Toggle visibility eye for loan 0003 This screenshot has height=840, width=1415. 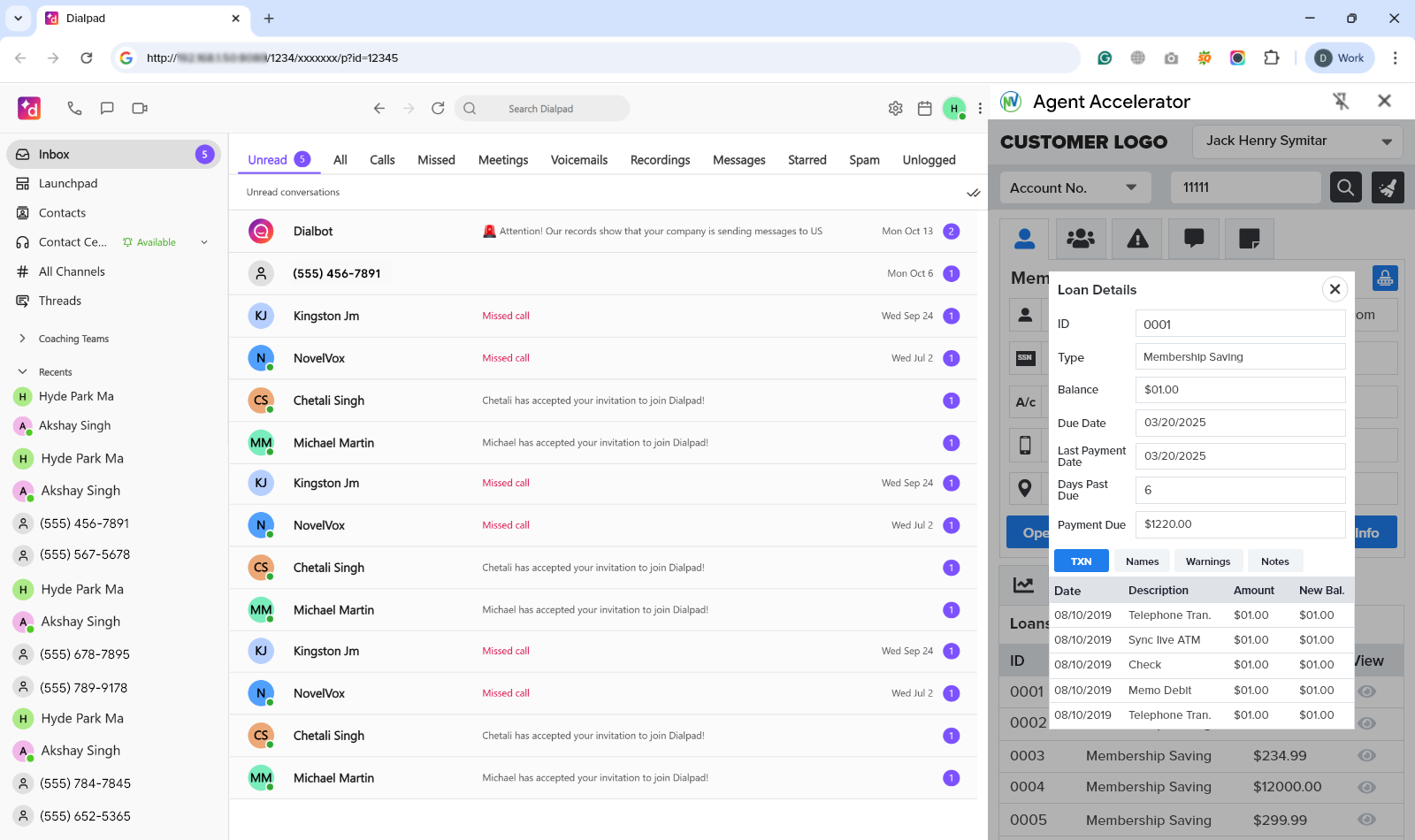pyautogui.click(x=1365, y=755)
